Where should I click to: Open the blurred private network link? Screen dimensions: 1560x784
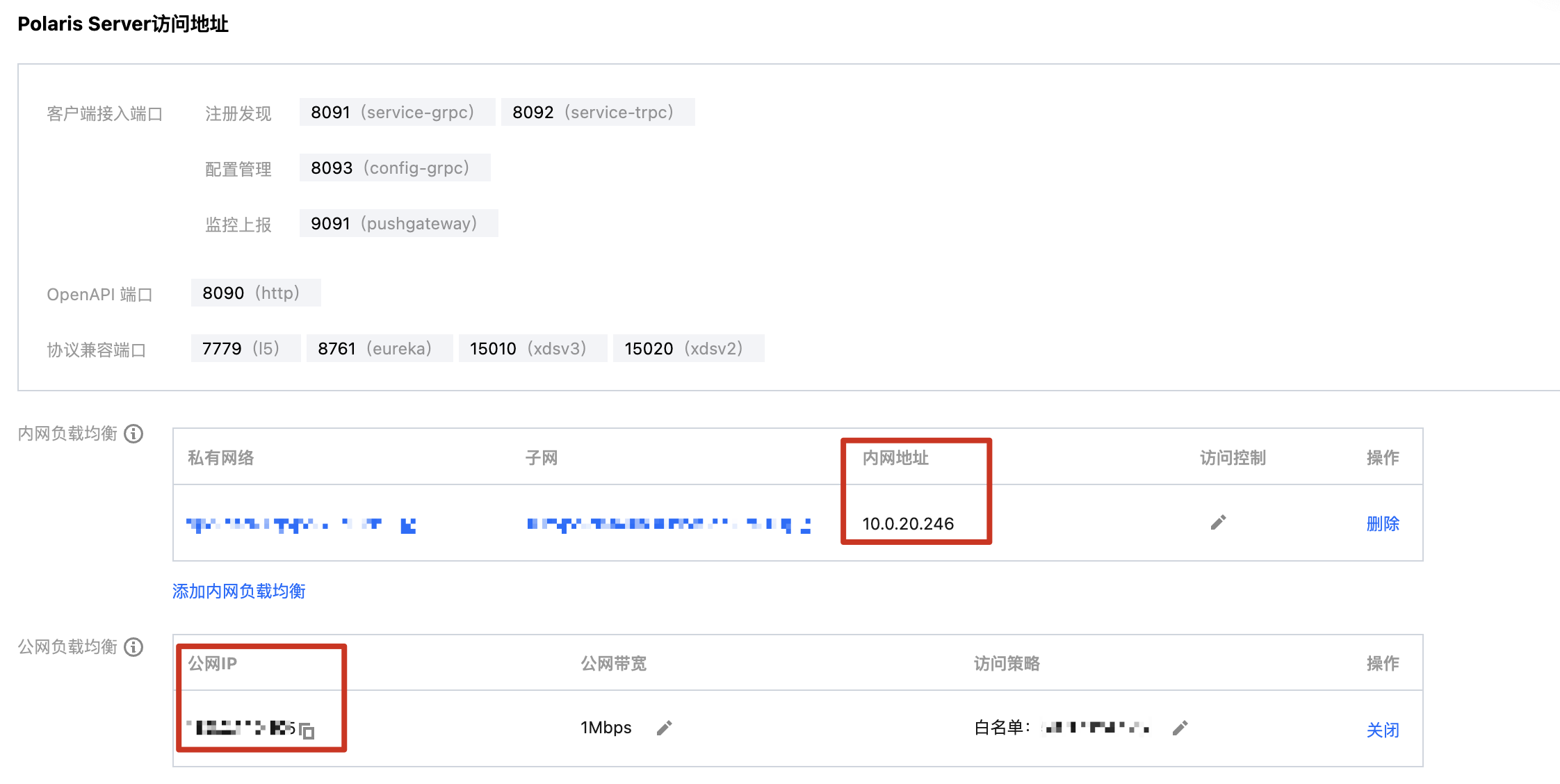(300, 525)
